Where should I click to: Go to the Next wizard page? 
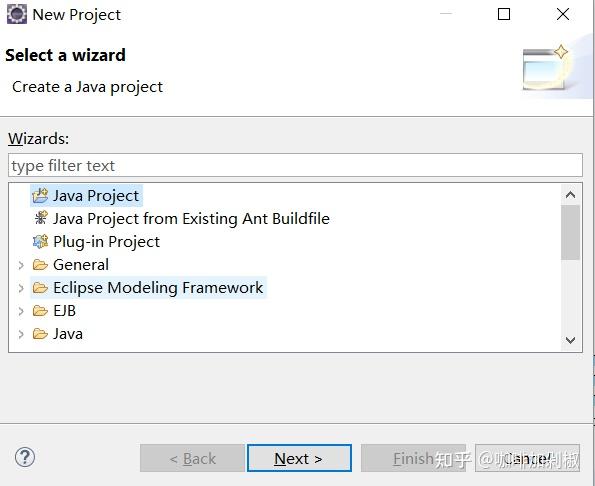point(299,458)
